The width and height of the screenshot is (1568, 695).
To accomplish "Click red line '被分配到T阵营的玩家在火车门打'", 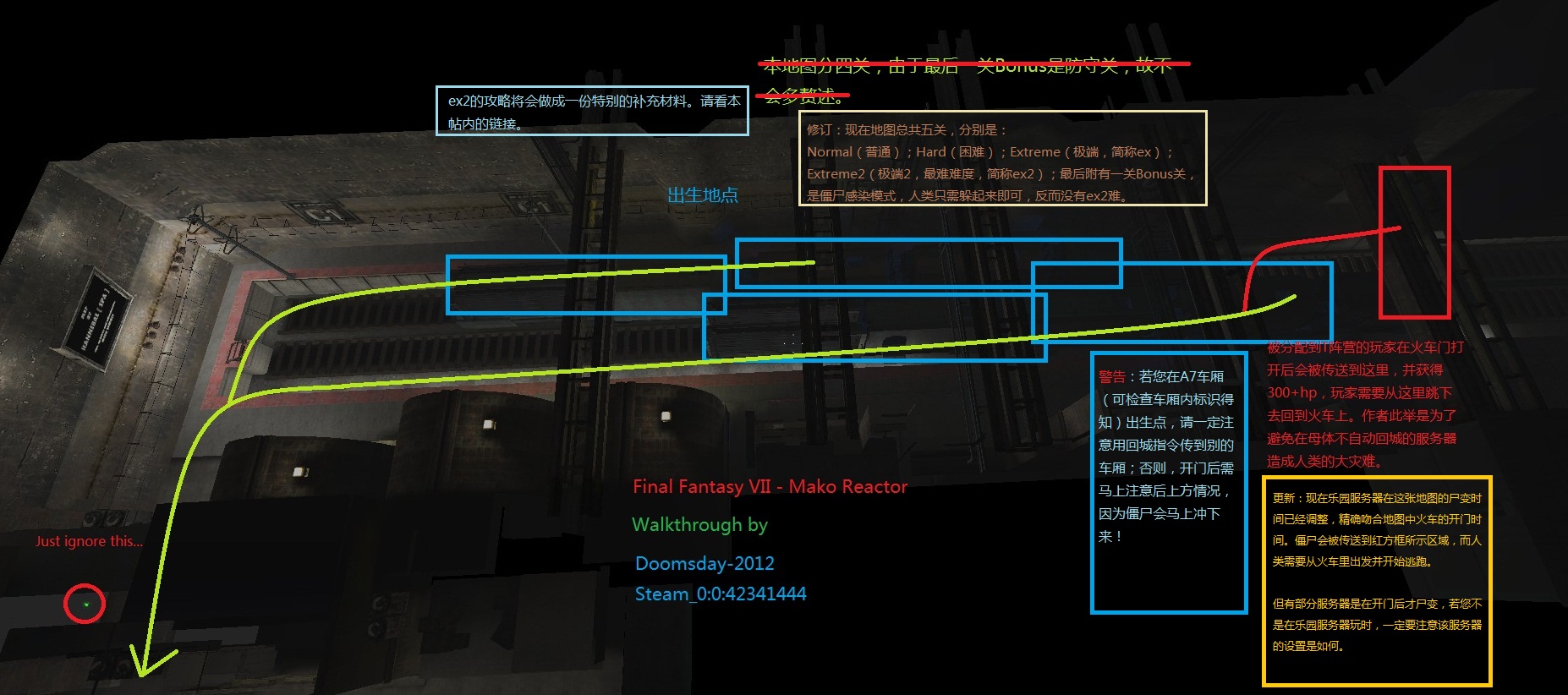I will (1365, 347).
